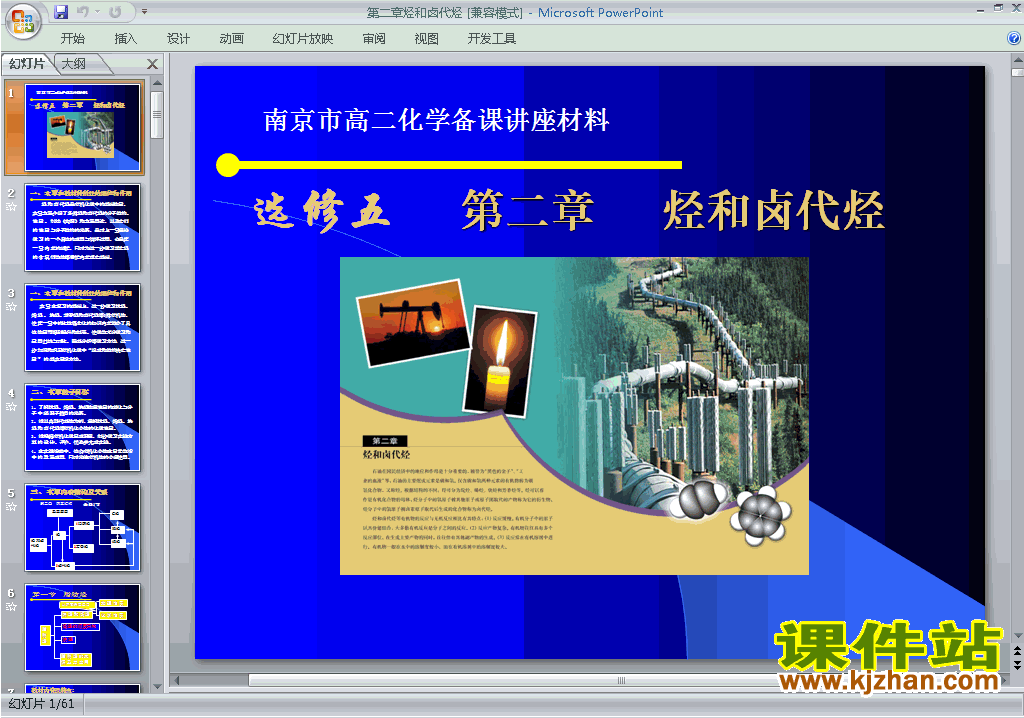
Task: Open the 插入 ribbon tab
Action: (x=125, y=39)
